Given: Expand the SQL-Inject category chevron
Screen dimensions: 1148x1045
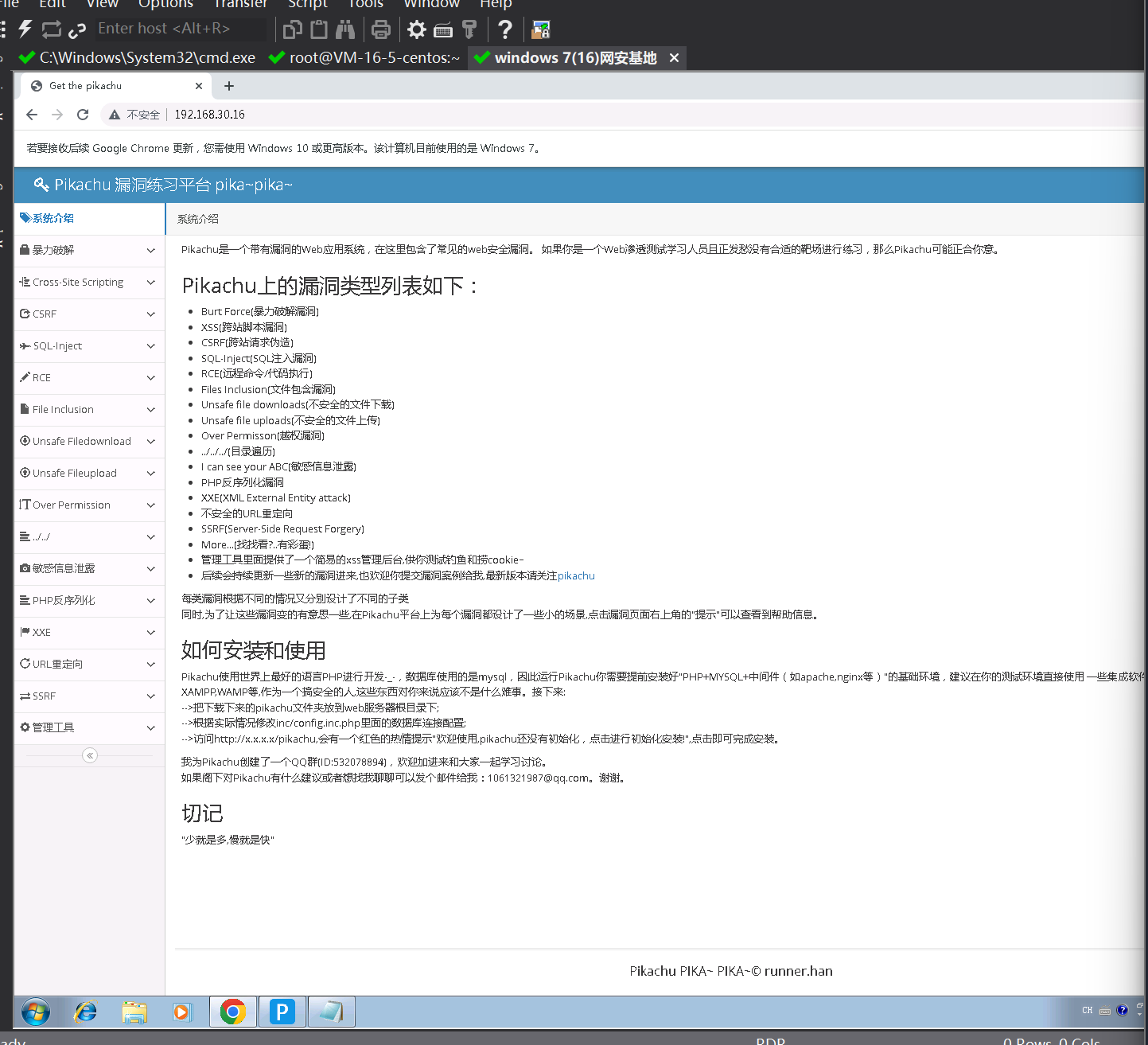Looking at the screenshot, I should pos(150,346).
